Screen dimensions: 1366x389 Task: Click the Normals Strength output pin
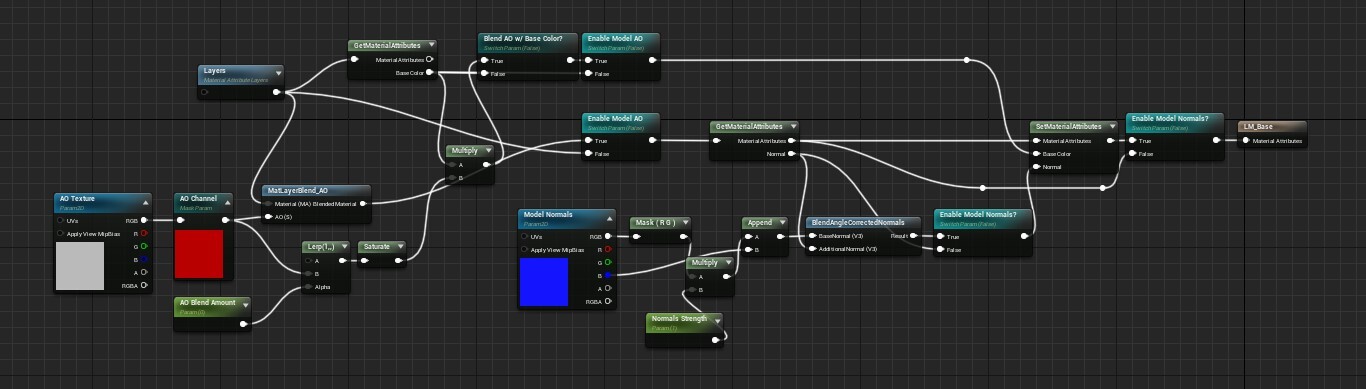click(x=715, y=340)
